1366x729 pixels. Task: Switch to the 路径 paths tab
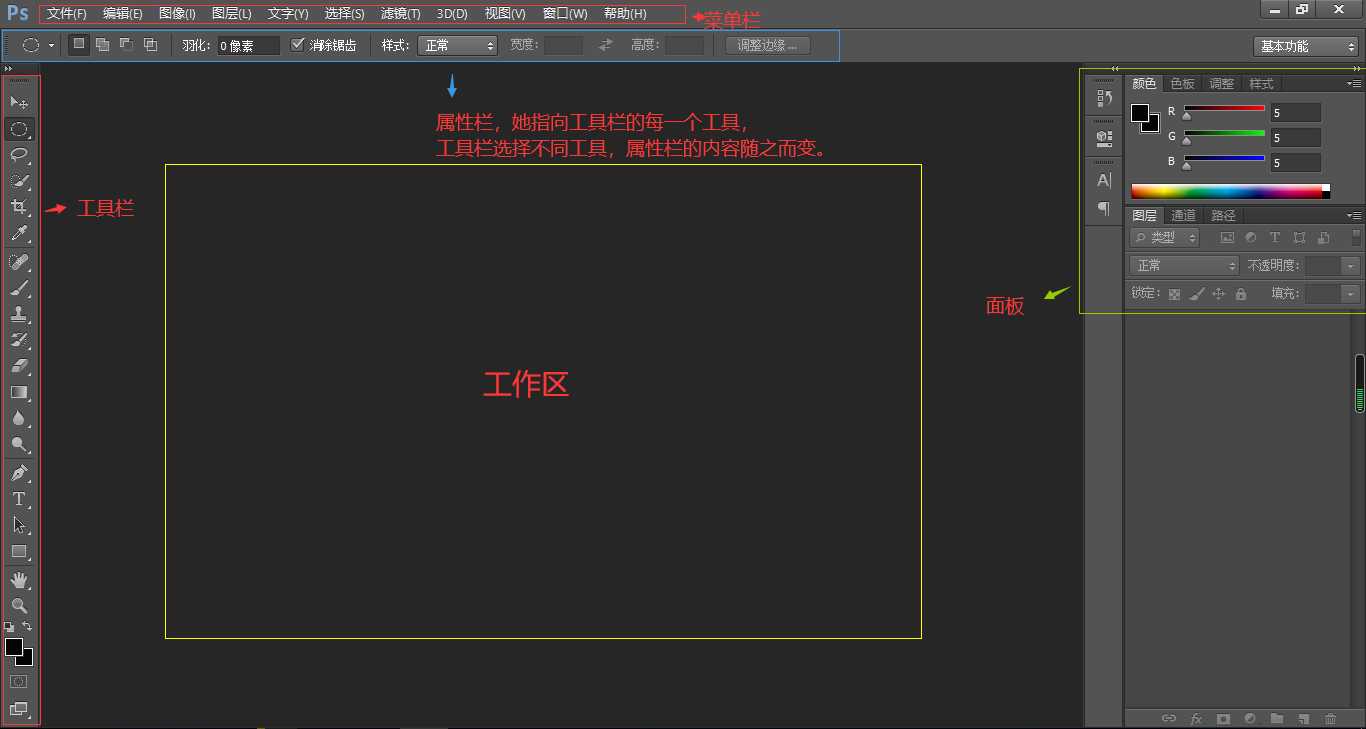tap(1223, 216)
